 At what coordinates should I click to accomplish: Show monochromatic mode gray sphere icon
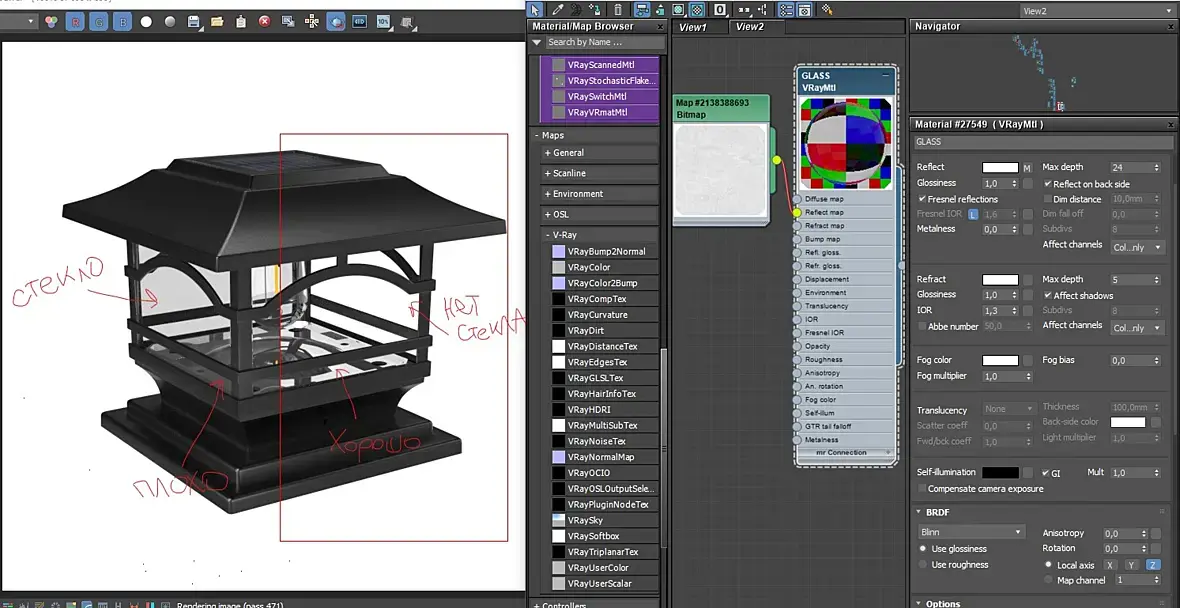coord(170,22)
